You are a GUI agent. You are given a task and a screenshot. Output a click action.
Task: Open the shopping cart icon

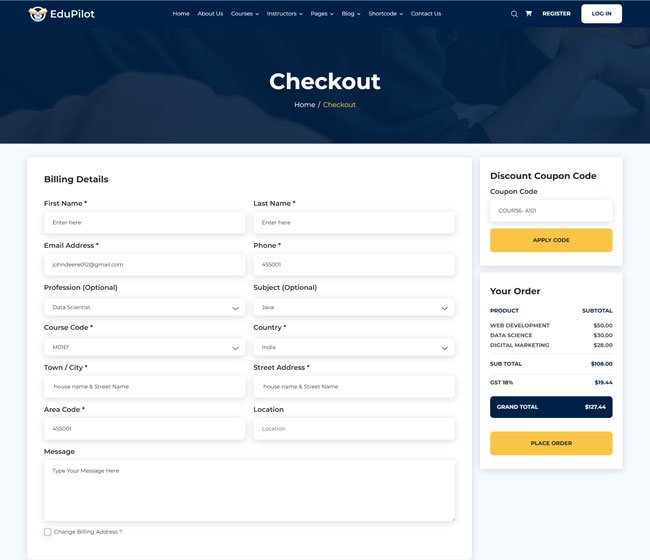pyautogui.click(x=529, y=13)
